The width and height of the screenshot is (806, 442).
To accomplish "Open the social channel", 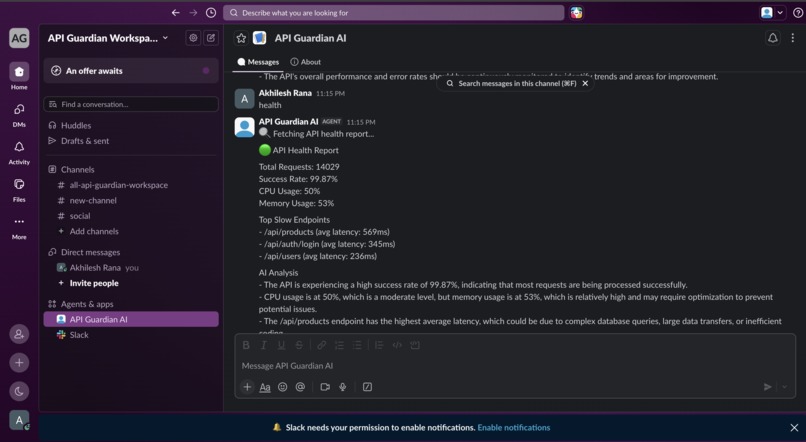I will pos(131,216).
